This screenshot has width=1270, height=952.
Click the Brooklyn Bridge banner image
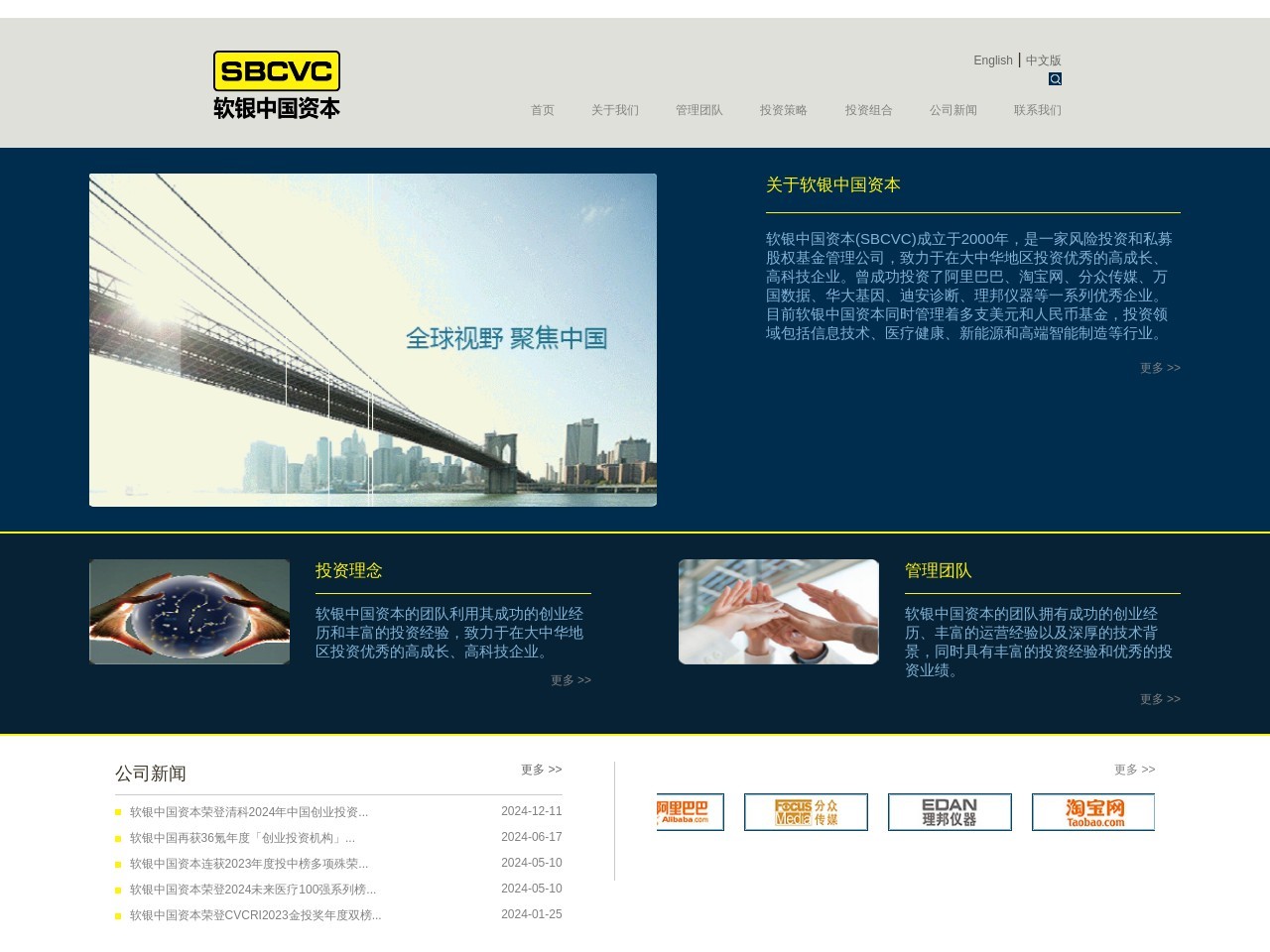[x=373, y=340]
